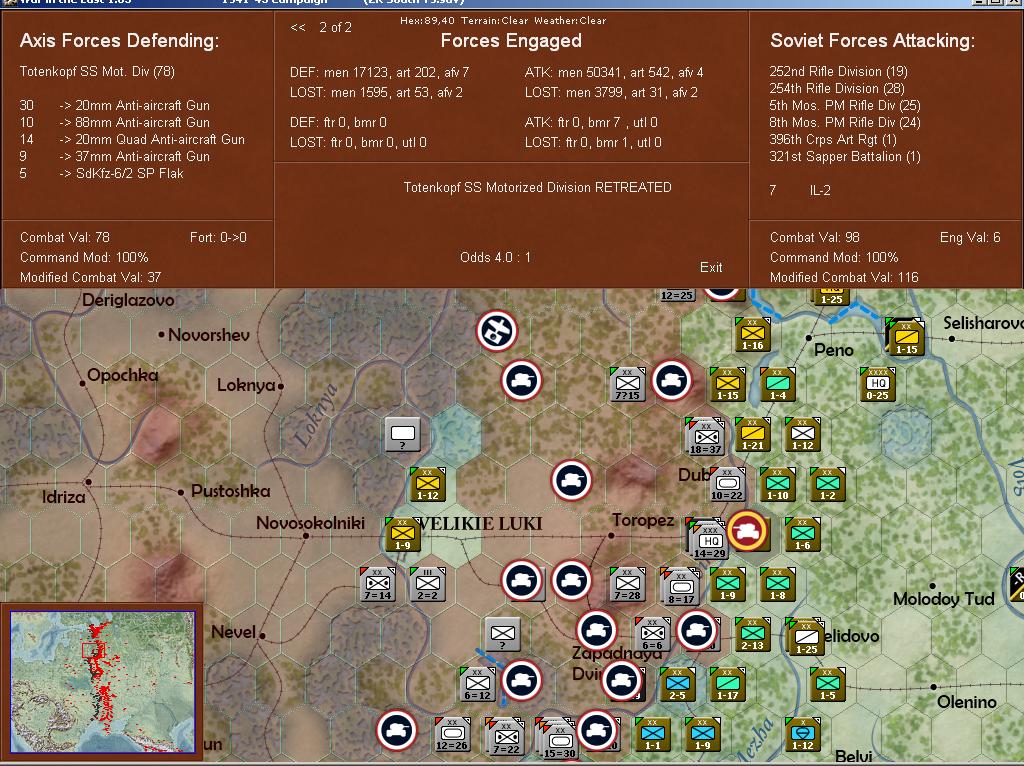Click the Nevel town on map
The height and width of the screenshot is (766, 1024).
[x=262, y=635]
